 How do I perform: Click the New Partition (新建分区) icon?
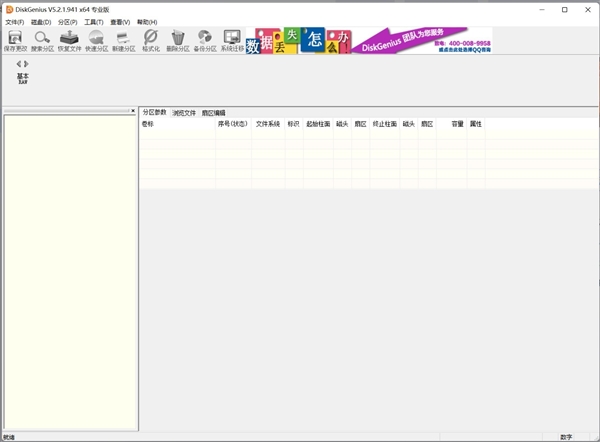tap(124, 41)
